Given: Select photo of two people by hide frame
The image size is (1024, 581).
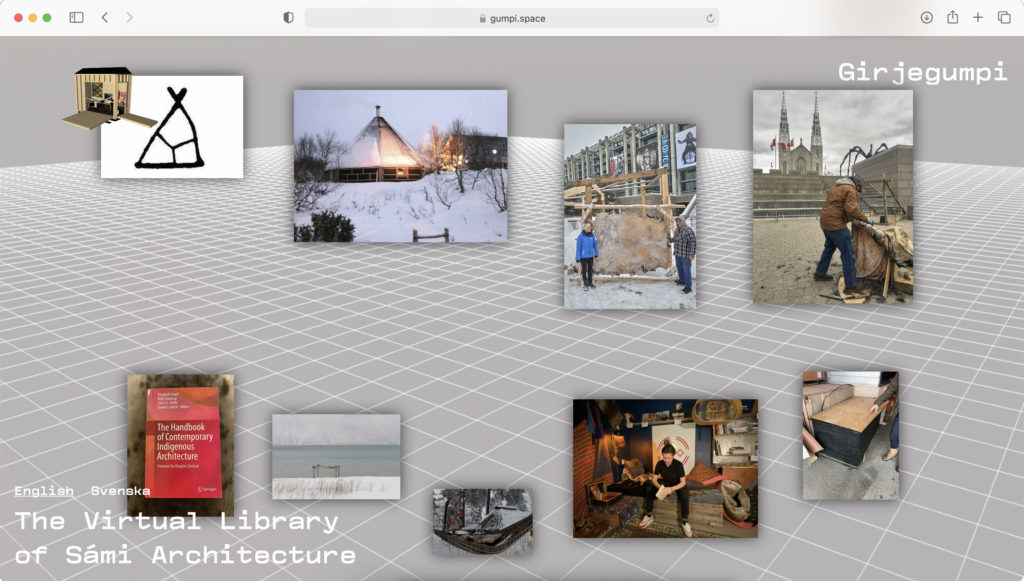Looking at the screenshot, I should tap(630, 216).
